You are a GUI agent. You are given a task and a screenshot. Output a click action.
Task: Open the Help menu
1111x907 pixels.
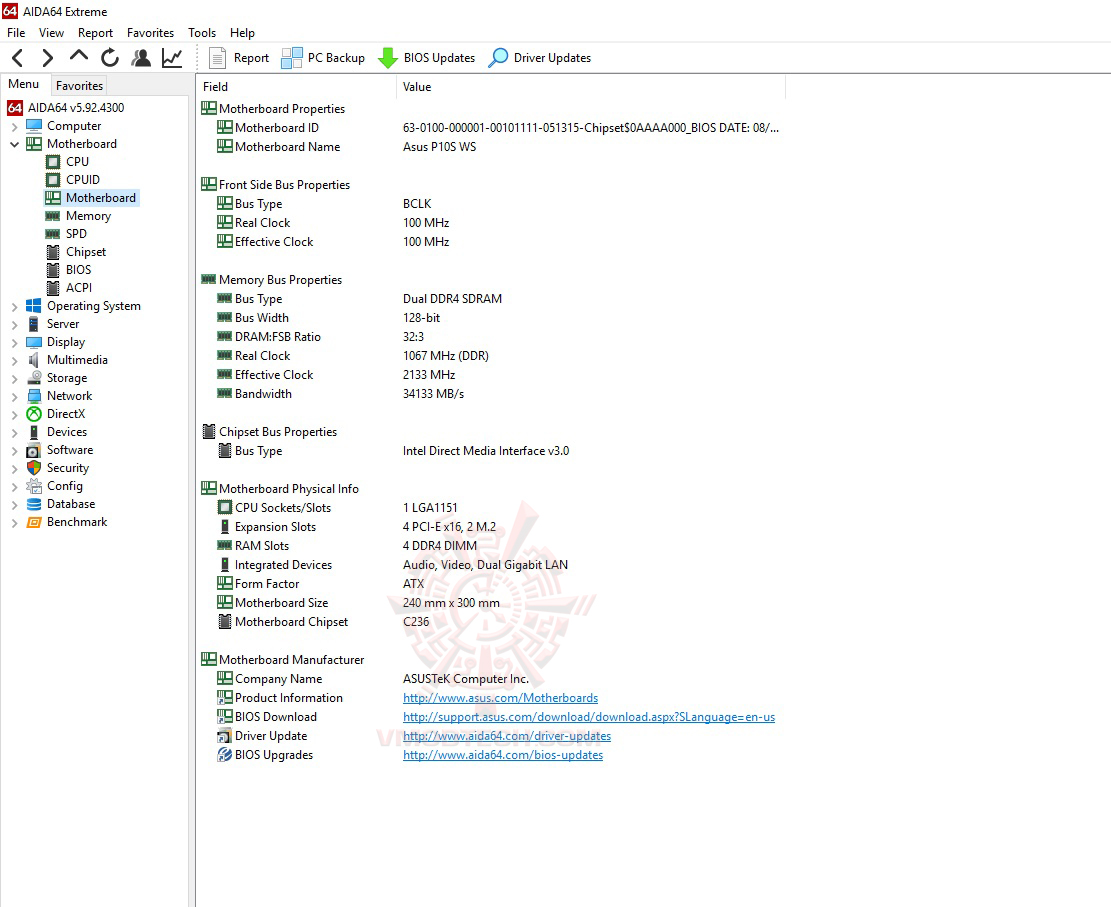point(242,33)
